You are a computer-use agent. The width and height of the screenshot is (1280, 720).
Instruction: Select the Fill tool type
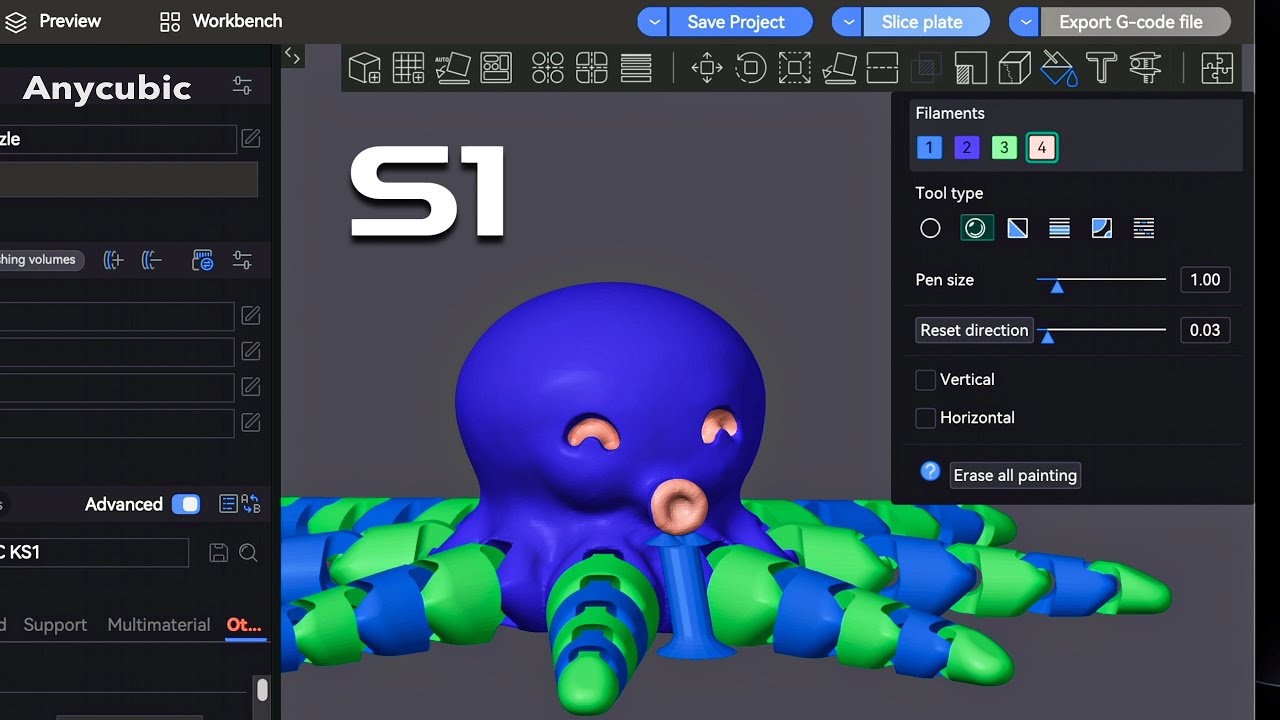click(x=1102, y=228)
